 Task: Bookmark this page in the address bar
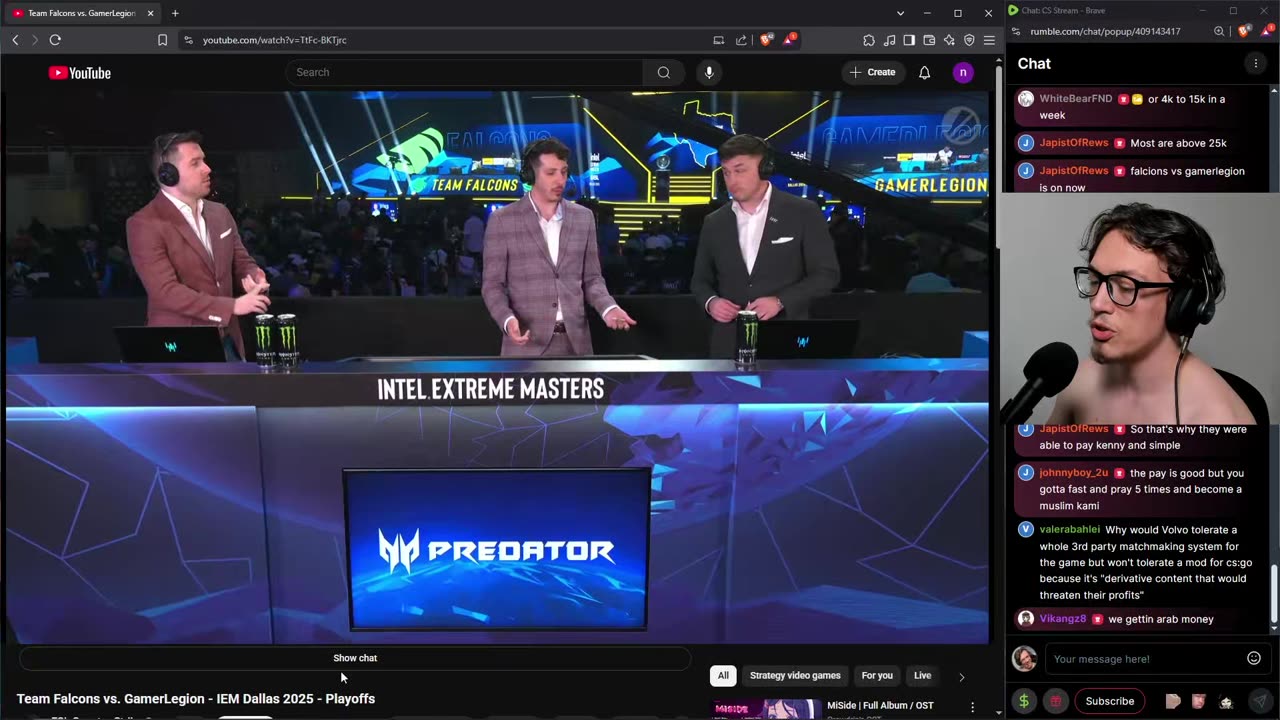point(162,40)
